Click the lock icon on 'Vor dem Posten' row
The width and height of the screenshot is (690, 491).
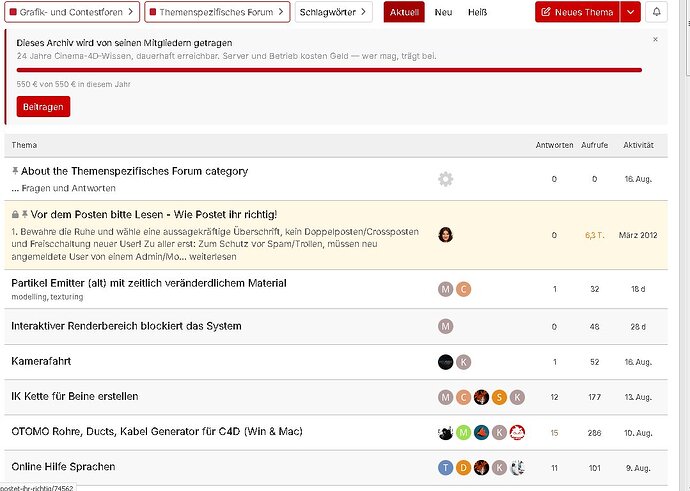15,214
